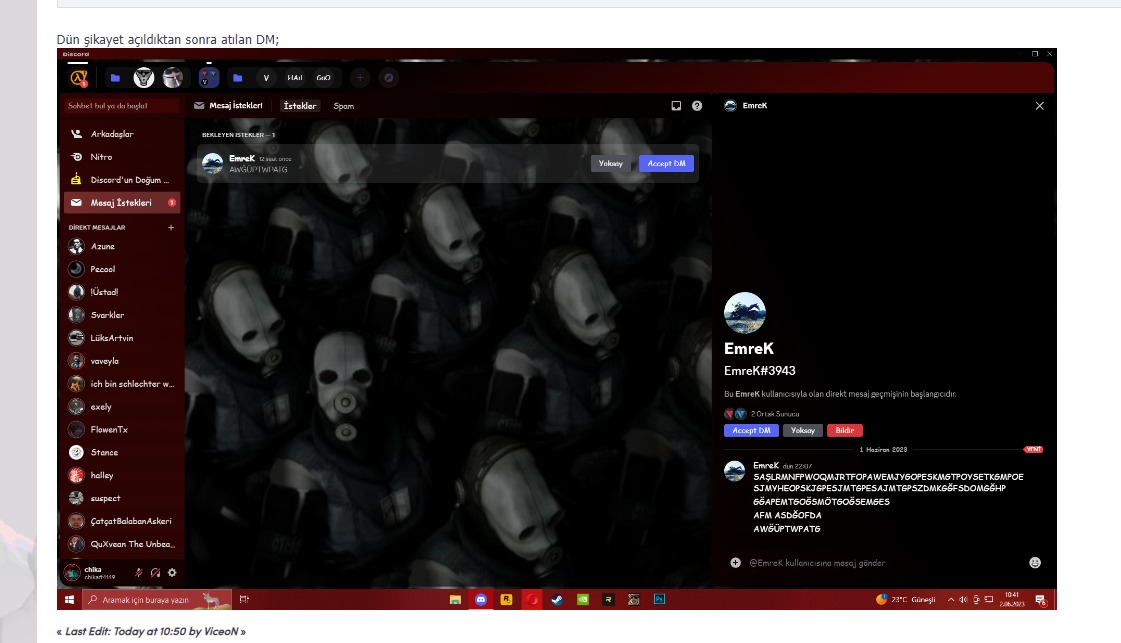Viewport: 1121px width, 643px height.
Task: Close the EmreK DM panel
Action: [x=1039, y=106]
